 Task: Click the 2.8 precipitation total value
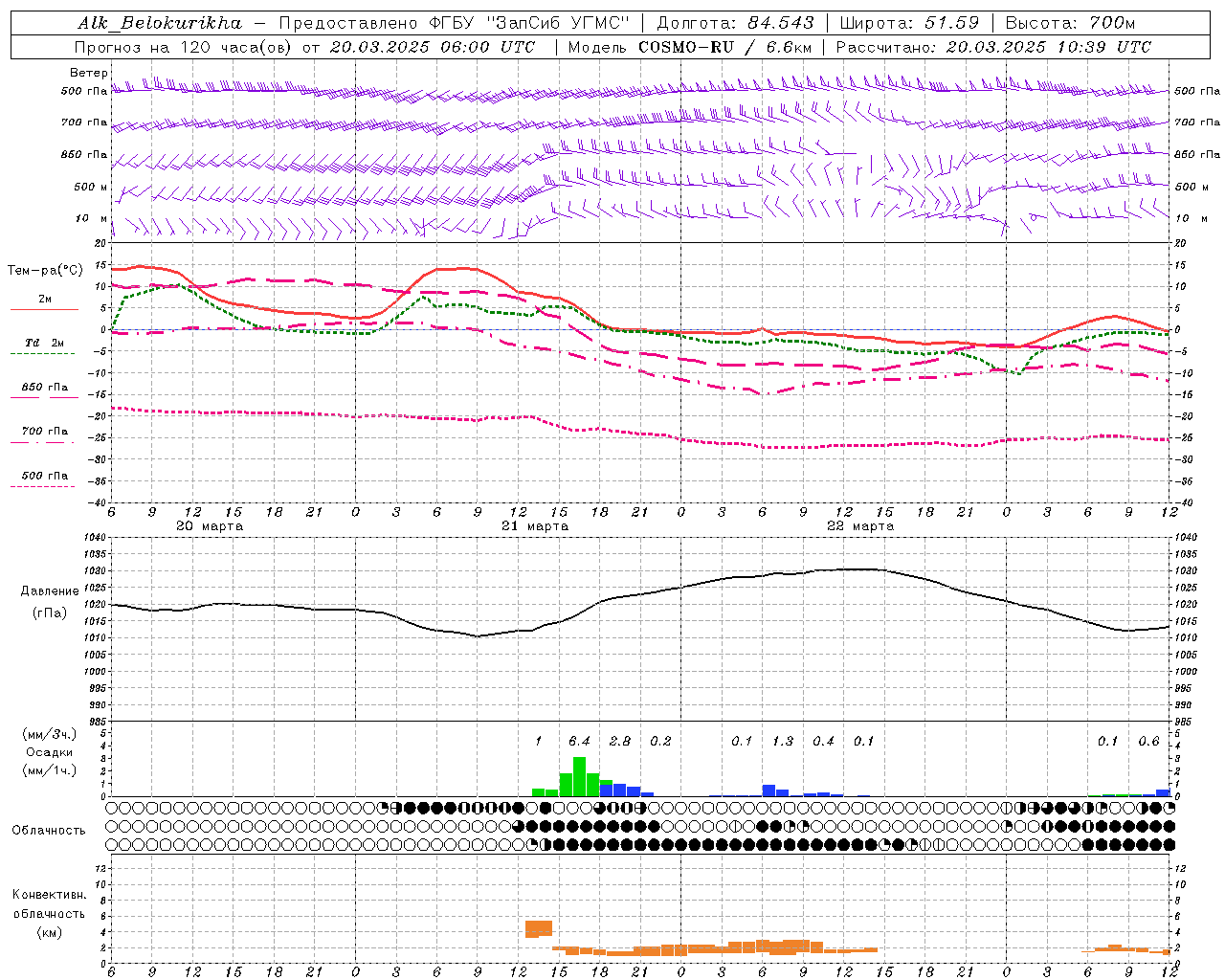point(620,741)
